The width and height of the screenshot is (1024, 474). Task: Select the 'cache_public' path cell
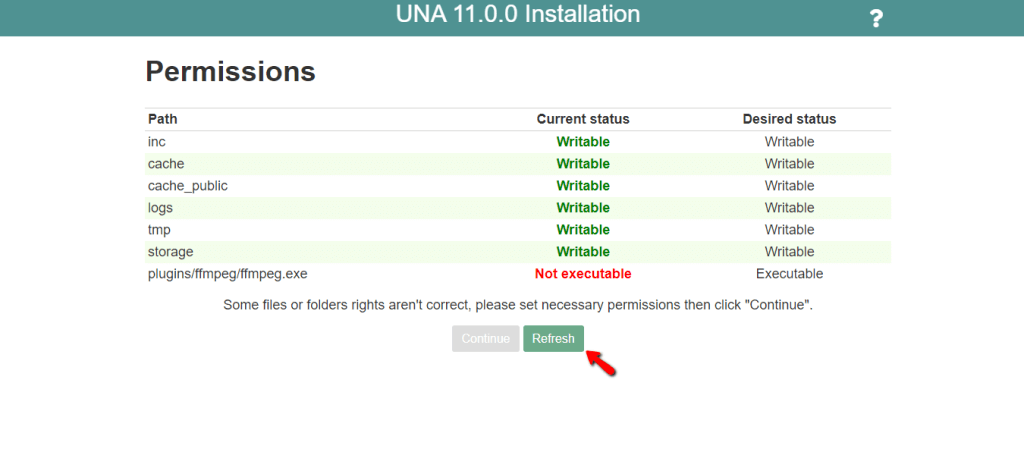pyautogui.click(x=188, y=186)
